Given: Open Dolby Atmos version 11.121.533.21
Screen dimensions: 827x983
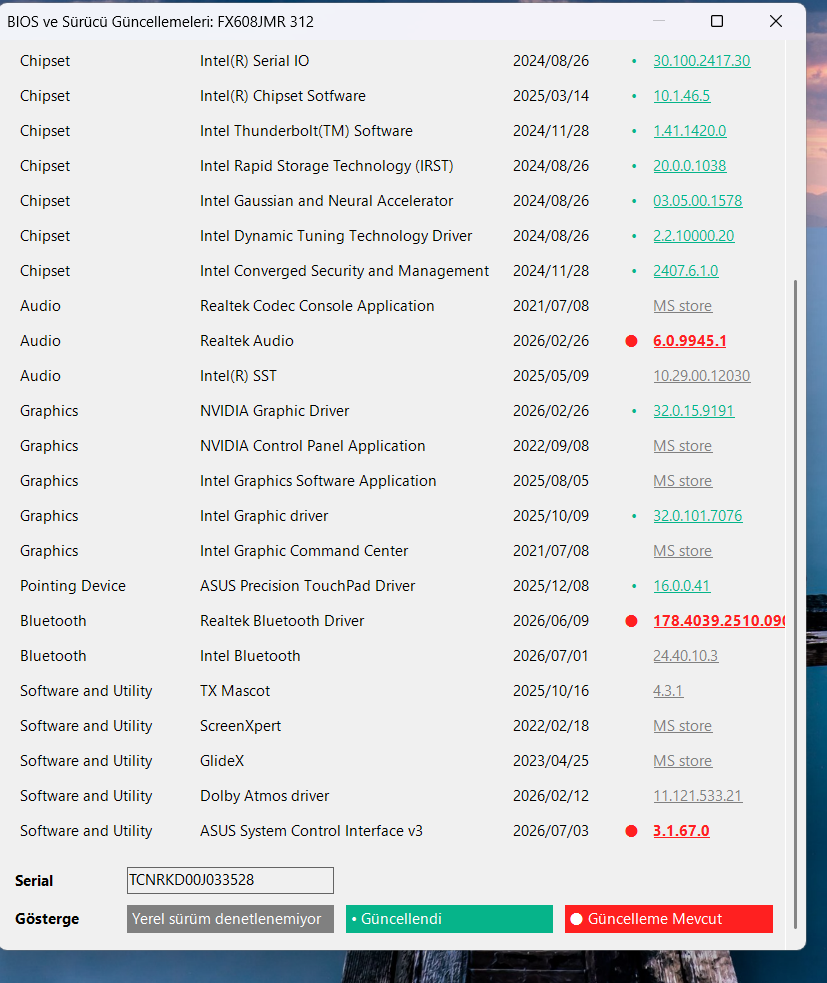Looking at the screenshot, I should click(698, 796).
